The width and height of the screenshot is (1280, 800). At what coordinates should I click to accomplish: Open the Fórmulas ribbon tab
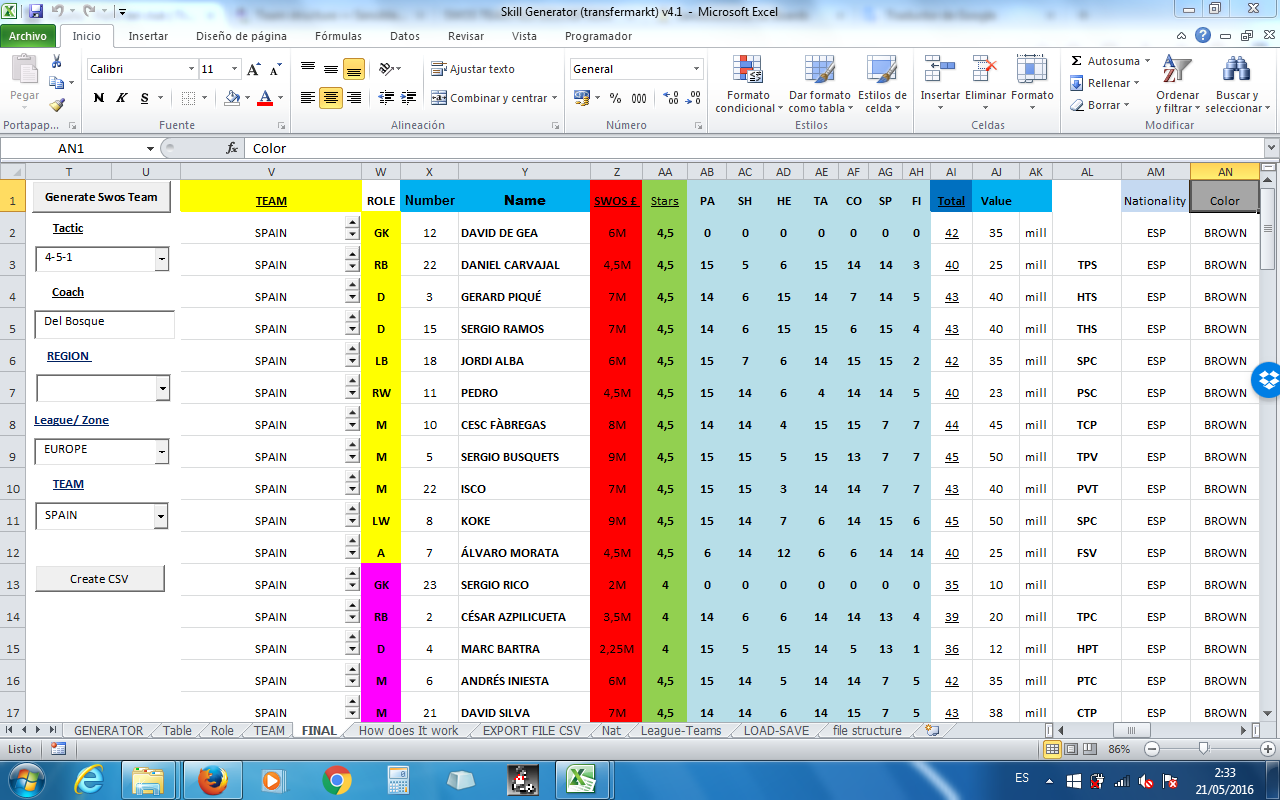338,36
